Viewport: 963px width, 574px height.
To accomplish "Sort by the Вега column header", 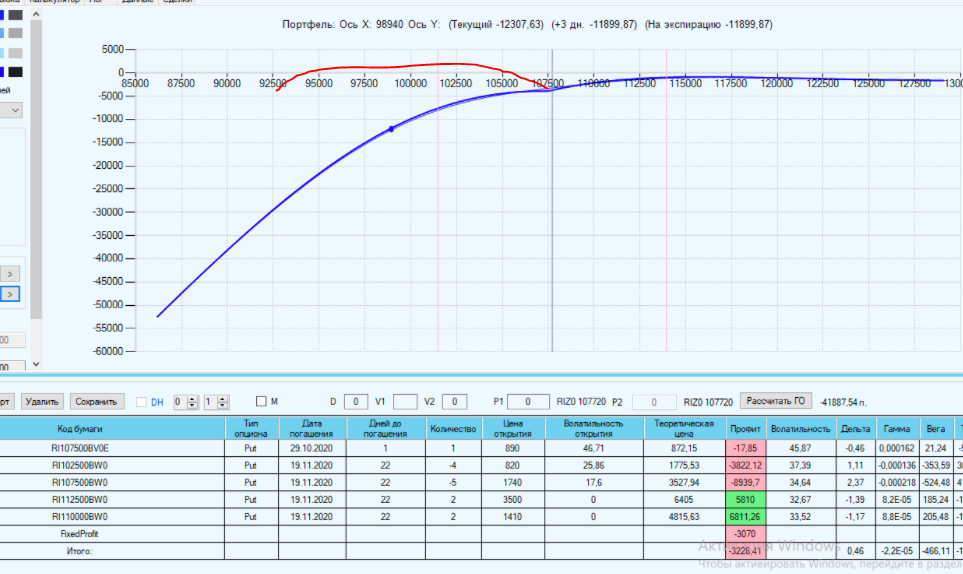I will tap(936, 429).
